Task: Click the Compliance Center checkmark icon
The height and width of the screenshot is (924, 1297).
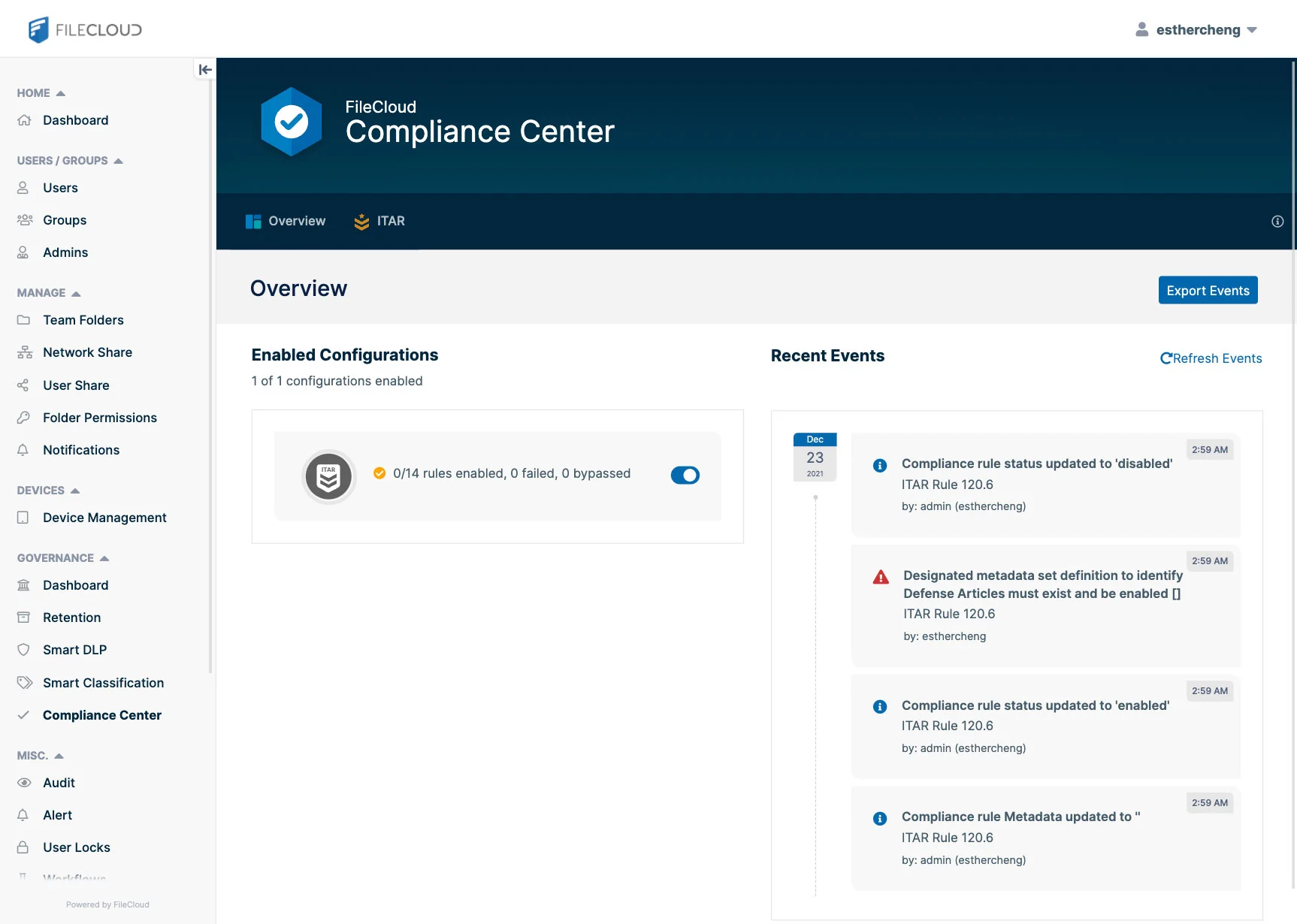Action: point(23,715)
